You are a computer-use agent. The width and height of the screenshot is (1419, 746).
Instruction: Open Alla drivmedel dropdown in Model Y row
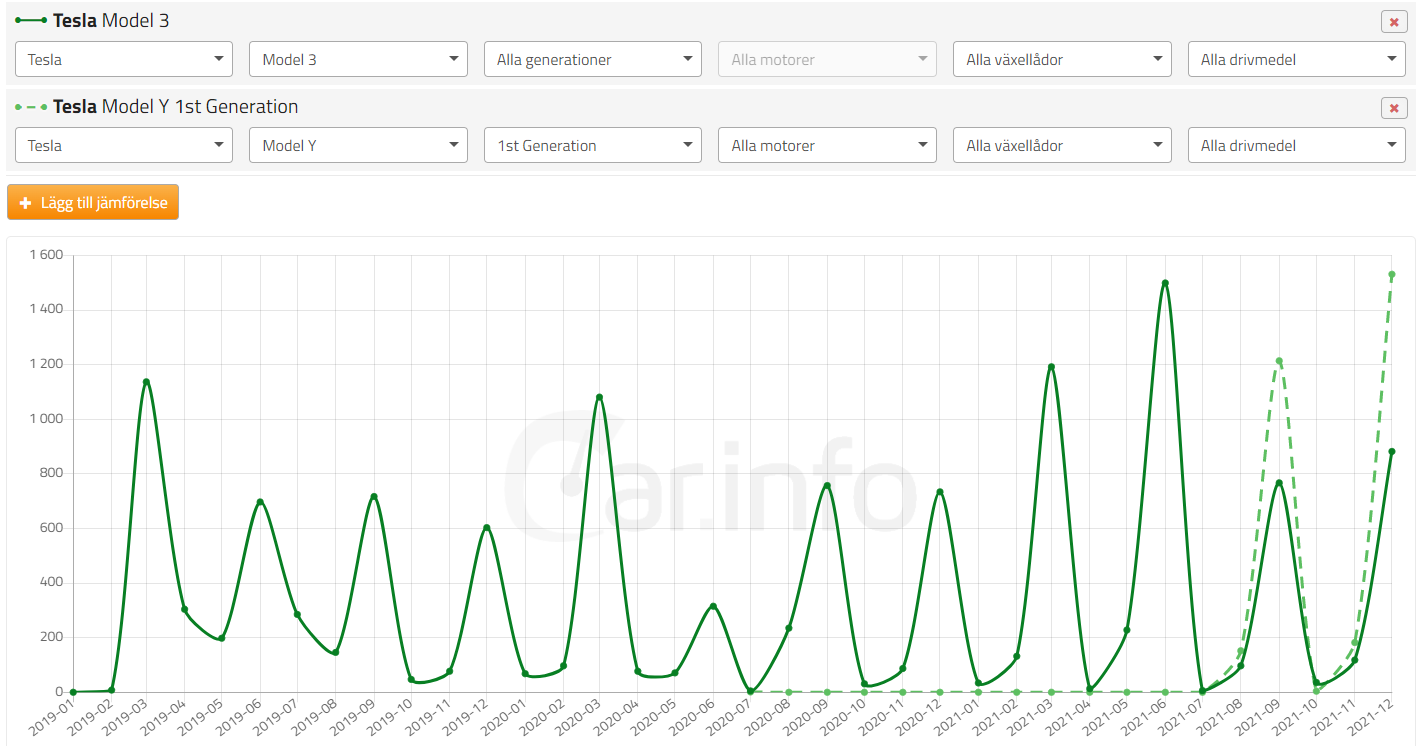pos(1297,145)
